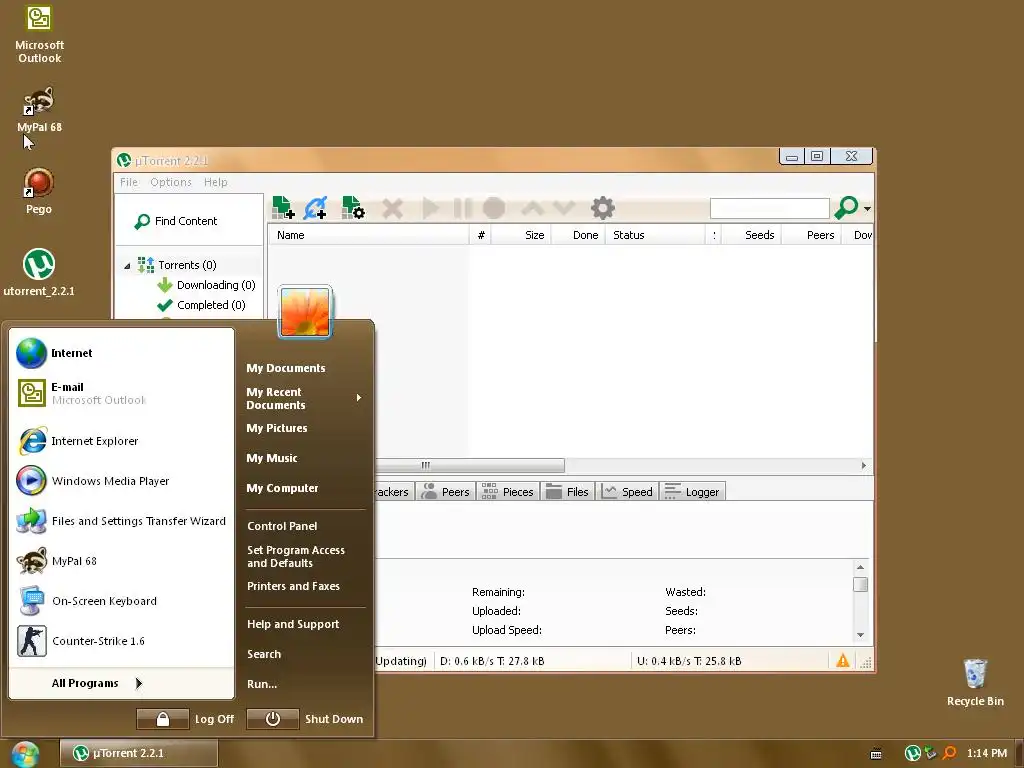Sort by the Name column header
The width and height of the screenshot is (1024, 768).
pos(368,235)
